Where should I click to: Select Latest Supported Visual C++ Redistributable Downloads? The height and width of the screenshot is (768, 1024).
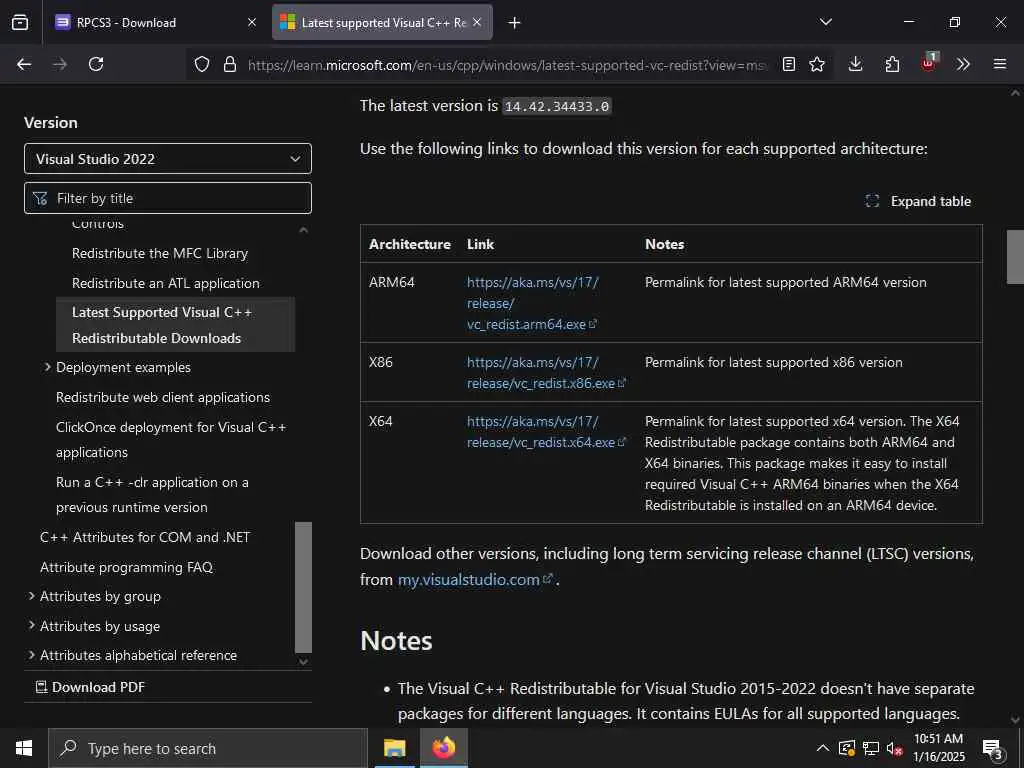click(x=176, y=325)
